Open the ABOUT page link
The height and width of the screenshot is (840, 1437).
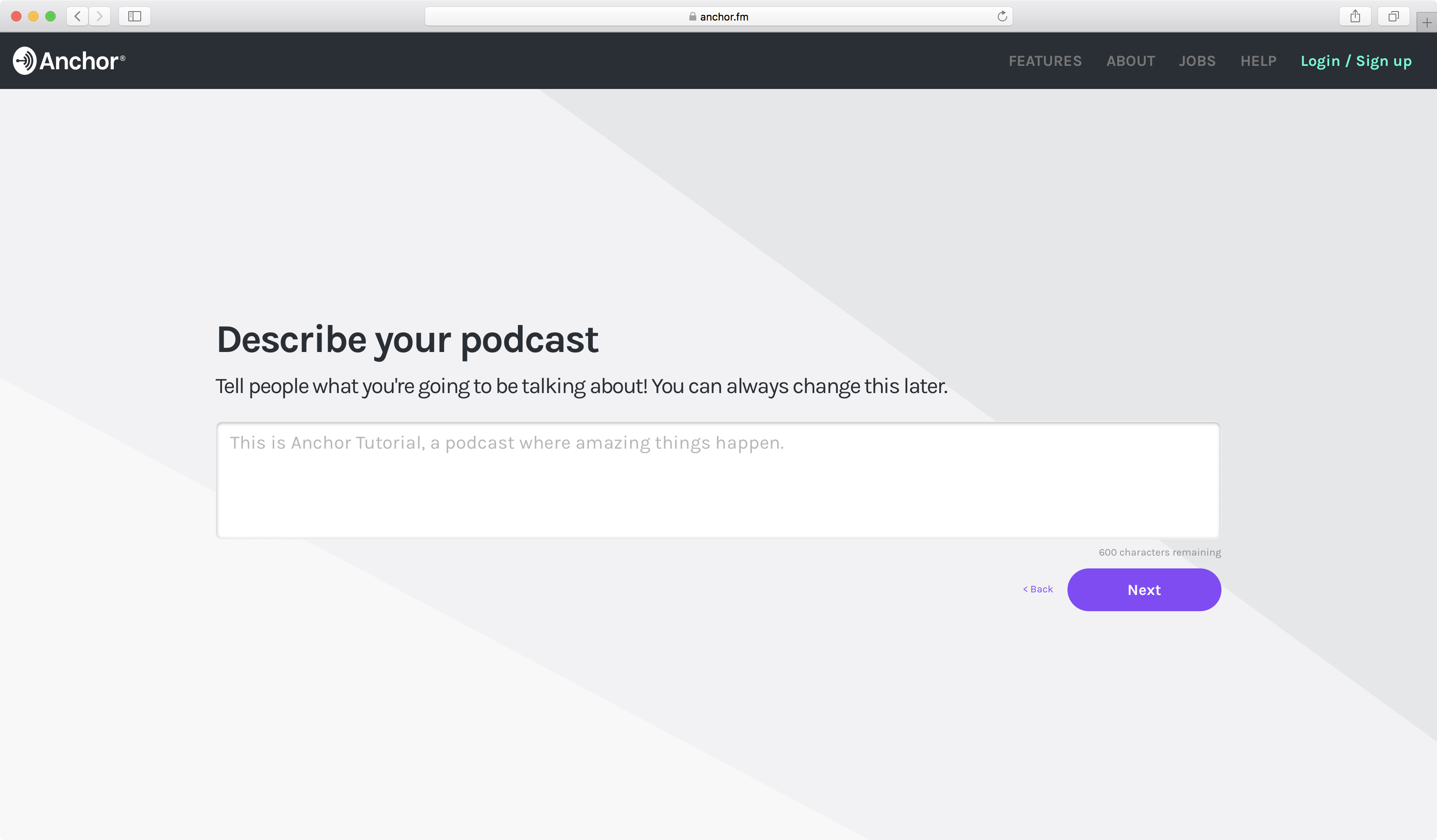coord(1130,61)
